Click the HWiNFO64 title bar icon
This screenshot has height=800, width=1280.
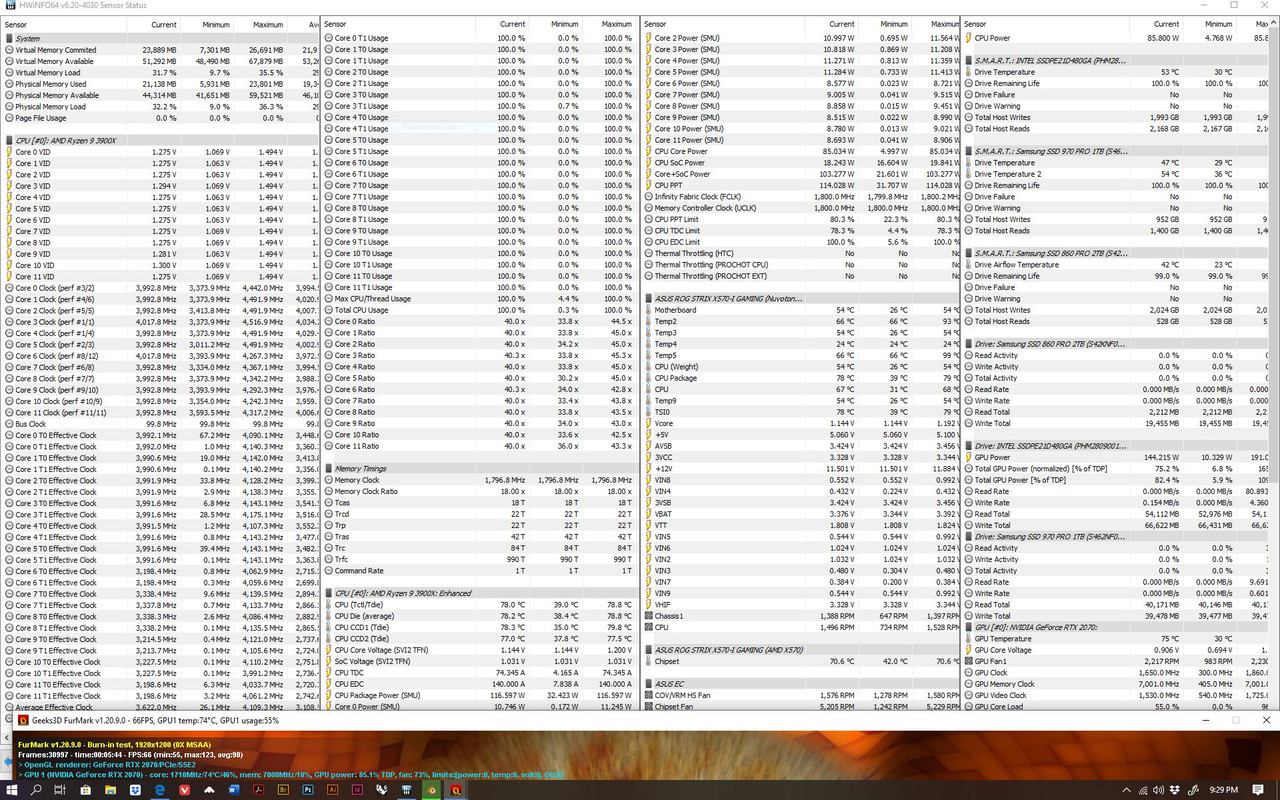(x=8, y=6)
